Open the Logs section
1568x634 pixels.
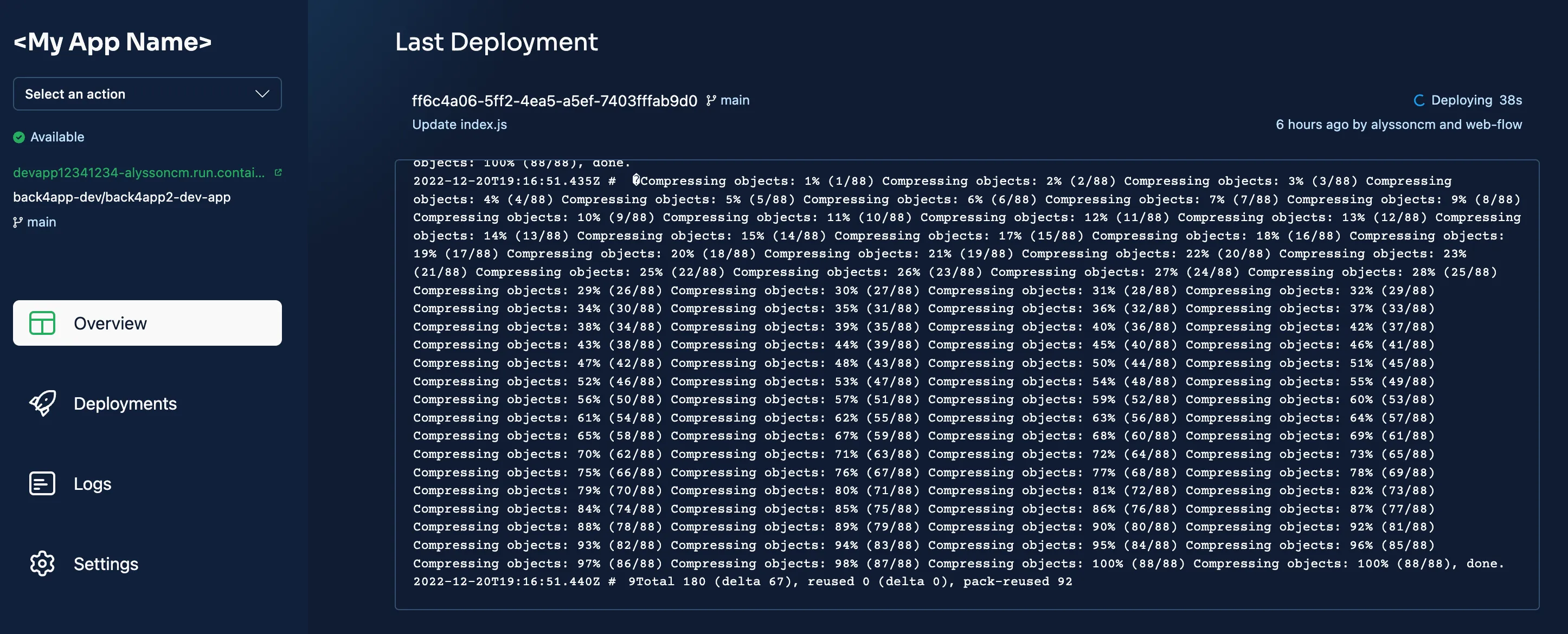click(93, 484)
